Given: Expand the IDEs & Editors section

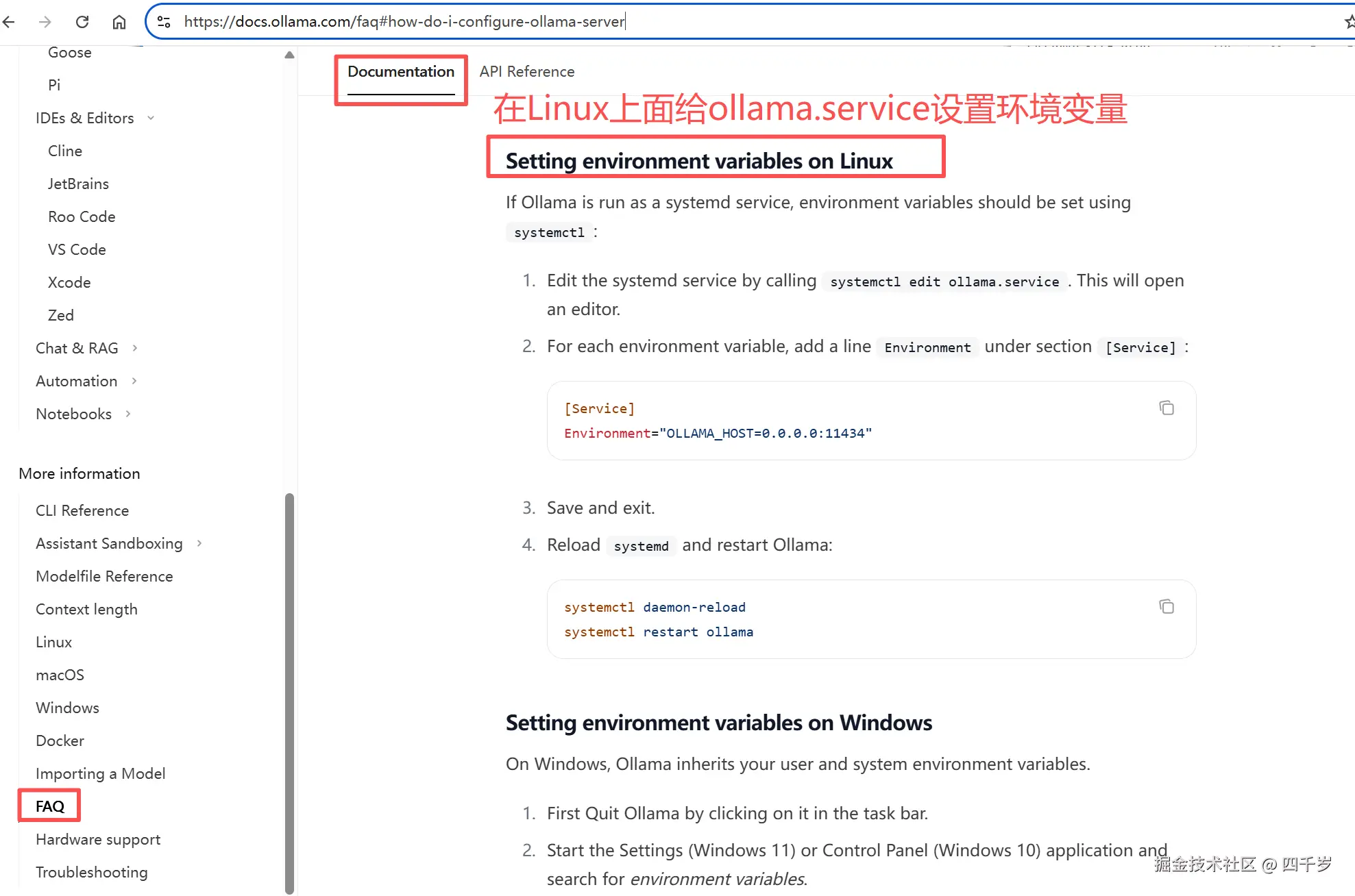Looking at the screenshot, I should pyautogui.click(x=151, y=118).
